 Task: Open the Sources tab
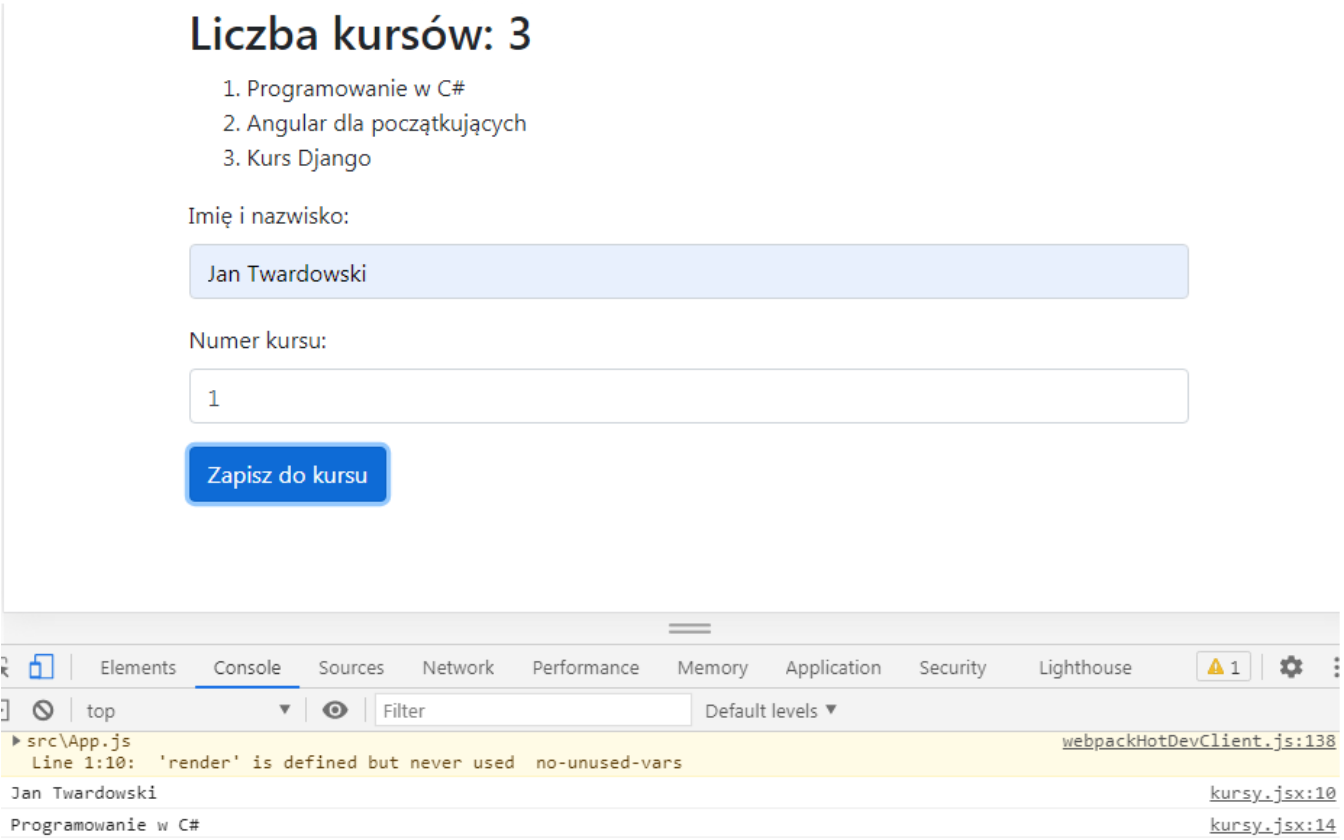coord(351,668)
